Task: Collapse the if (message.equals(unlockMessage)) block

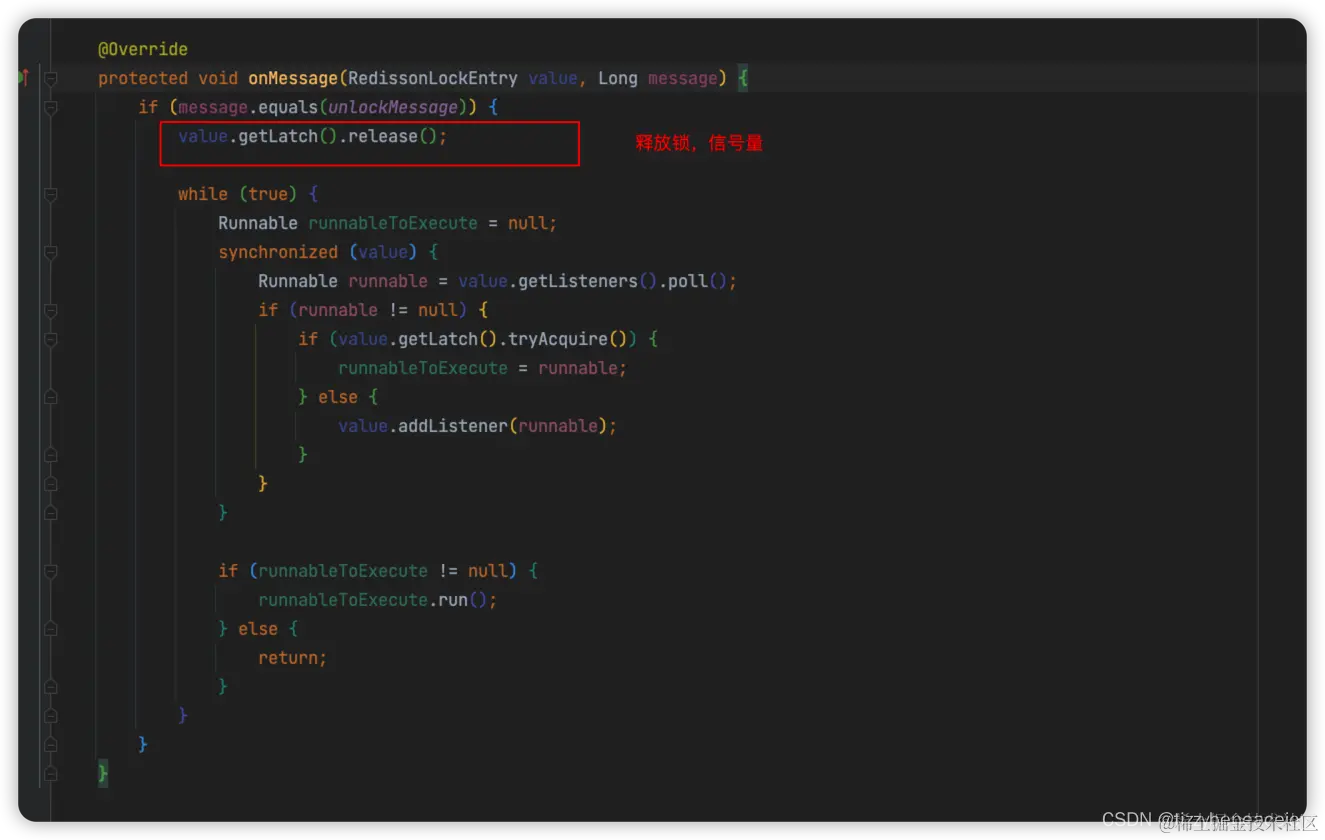Action: pos(51,107)
